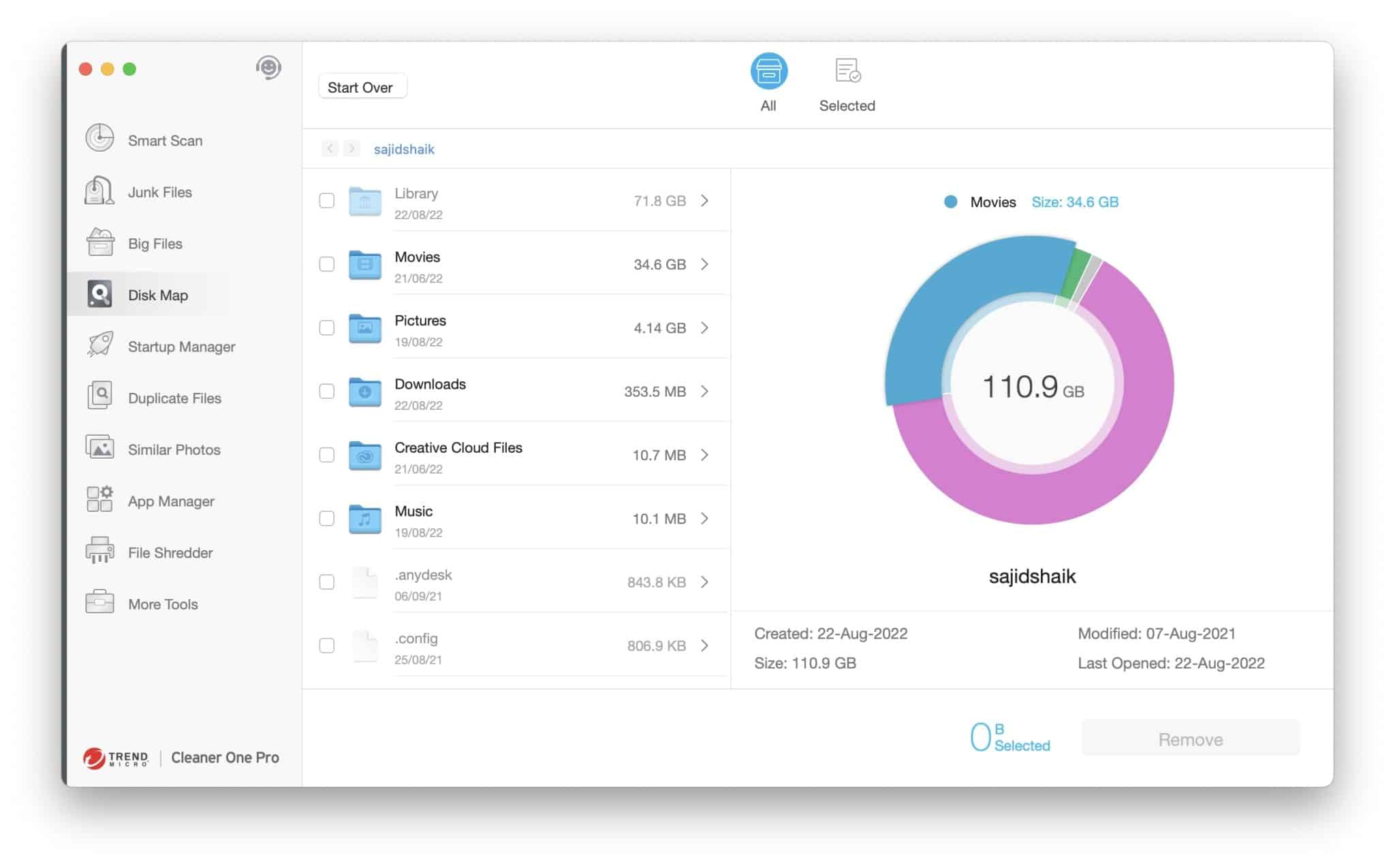Screen dimensions: 1395x868
Task: Select the Big Files tool
Action: click(154, 243)
